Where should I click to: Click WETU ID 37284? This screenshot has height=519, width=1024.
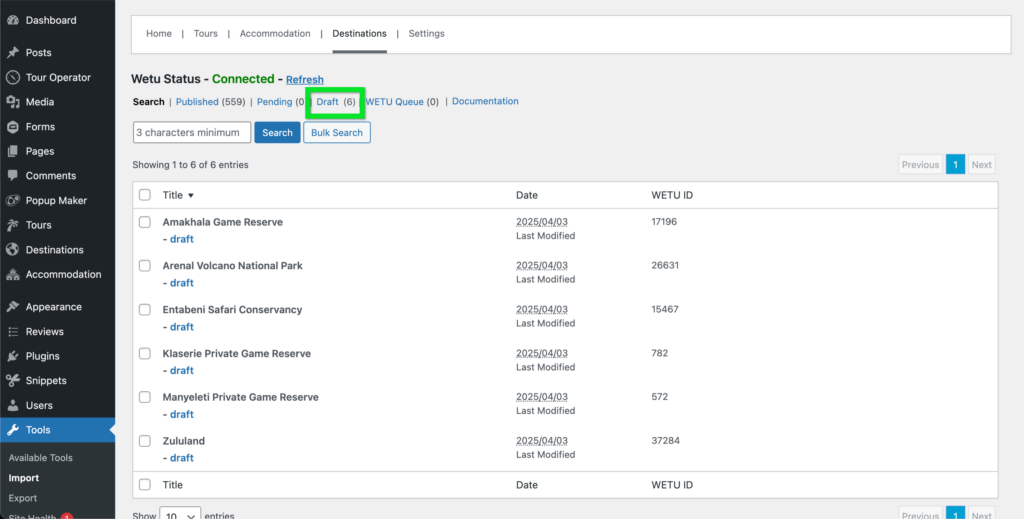(665, 441)
